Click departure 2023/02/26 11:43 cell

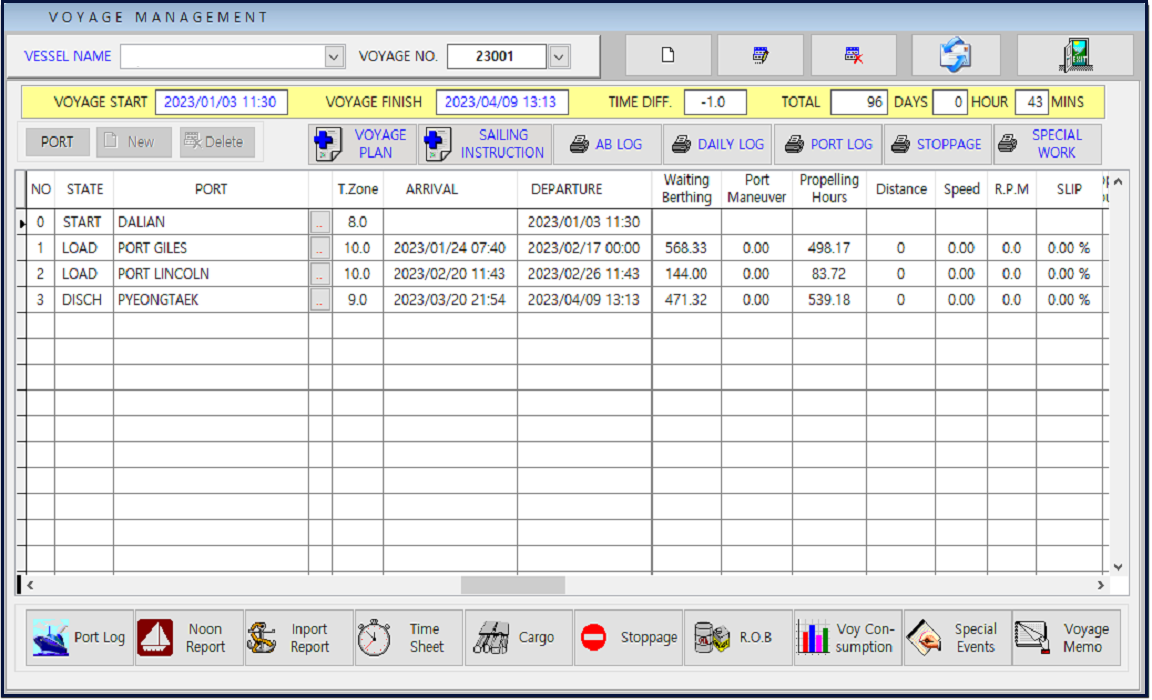coord(584,274)
